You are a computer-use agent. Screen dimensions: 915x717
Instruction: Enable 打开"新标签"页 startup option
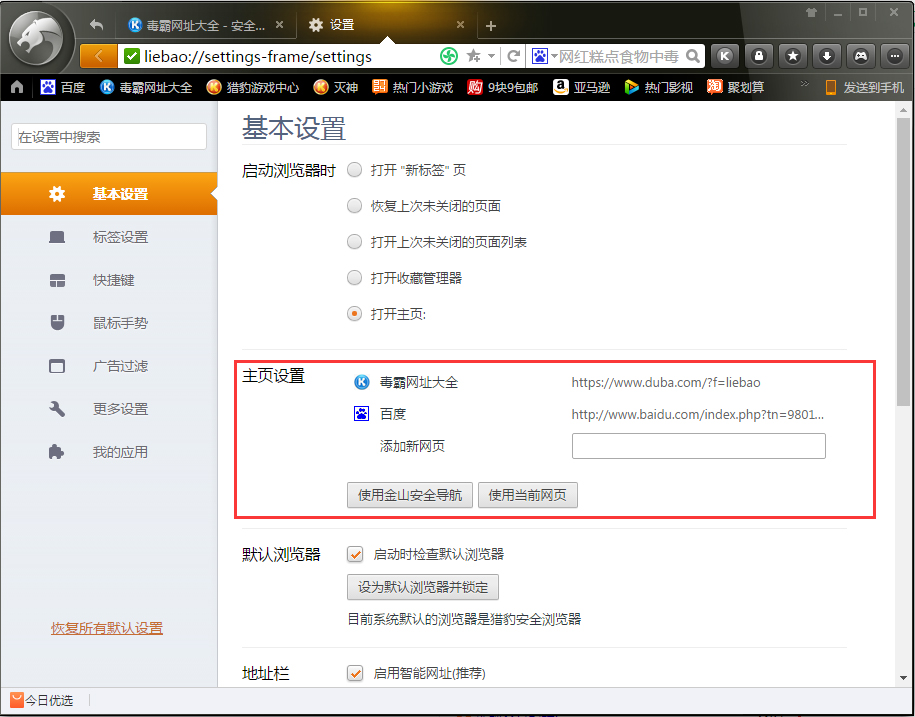pyautogui.click(x=354, y=169)
